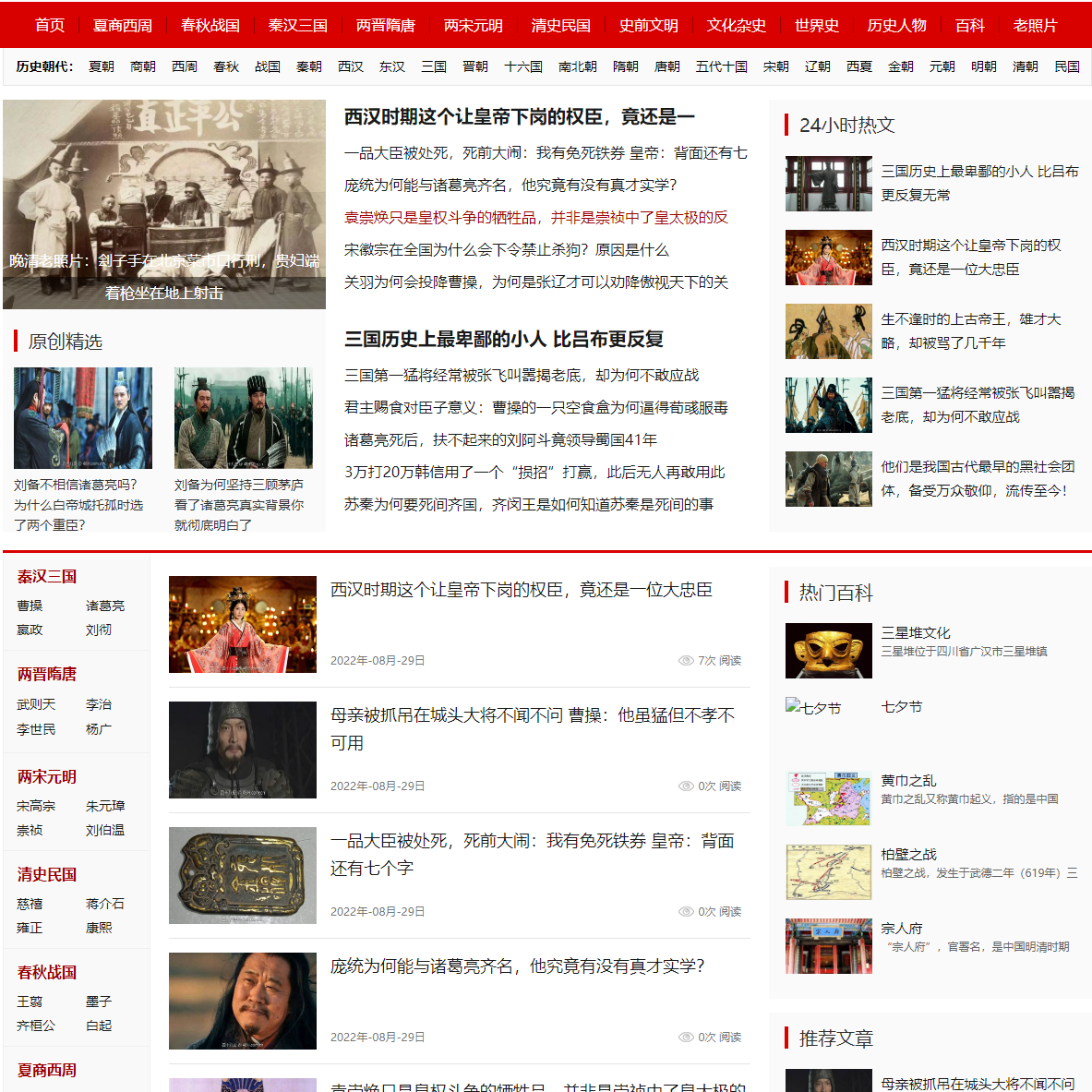The width and height of the screenshot is (1092, 1092).
Task: Click the eye icon next to 7次阅读
Action: click(686, 660)
